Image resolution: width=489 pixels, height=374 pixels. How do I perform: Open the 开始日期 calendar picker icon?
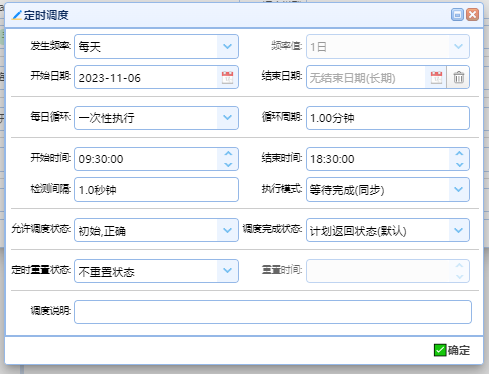[227, 78]
